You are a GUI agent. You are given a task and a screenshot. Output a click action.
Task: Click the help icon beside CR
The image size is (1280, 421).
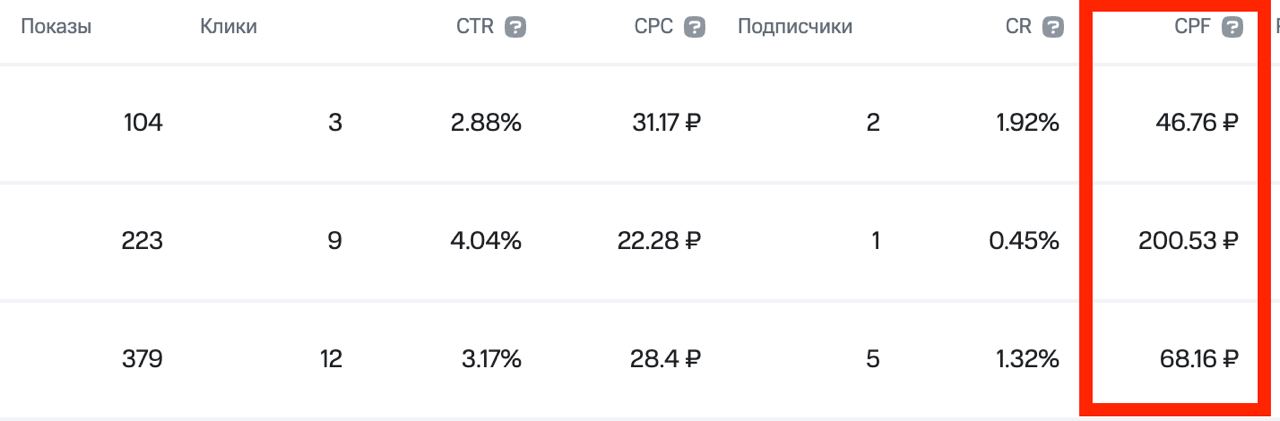click(1052, 28)
